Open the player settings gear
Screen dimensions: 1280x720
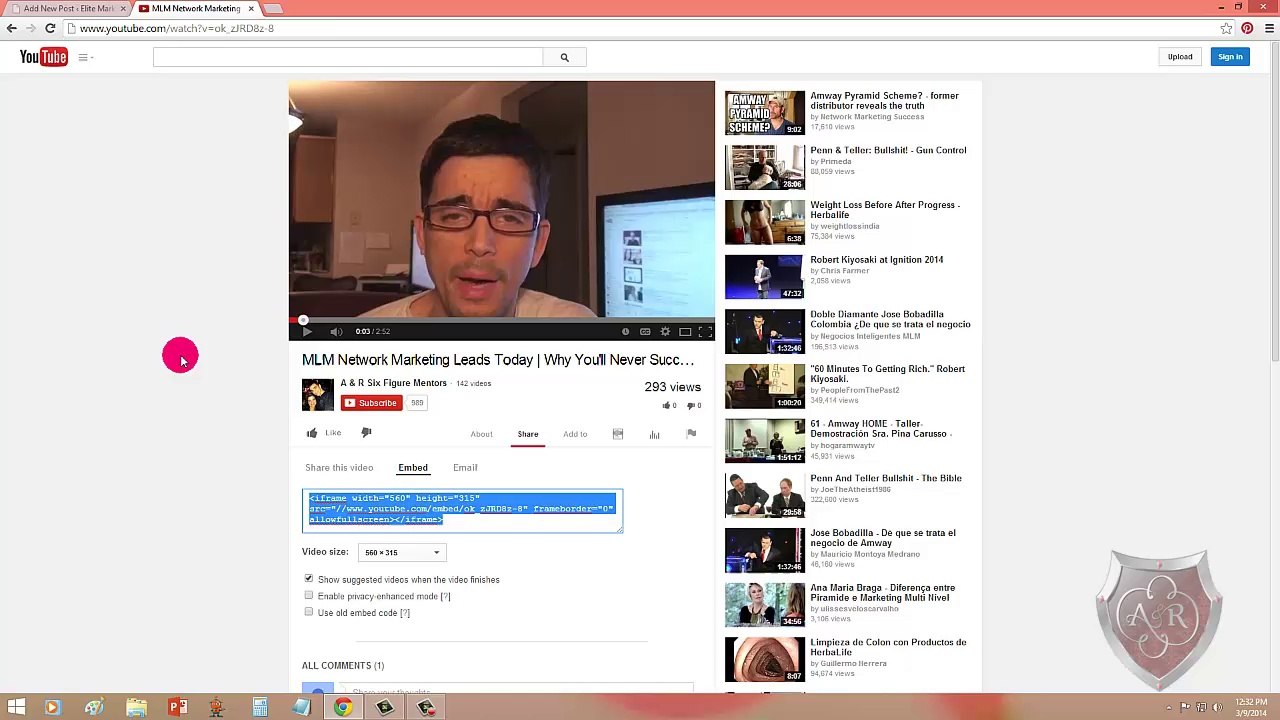click(665, 332)
